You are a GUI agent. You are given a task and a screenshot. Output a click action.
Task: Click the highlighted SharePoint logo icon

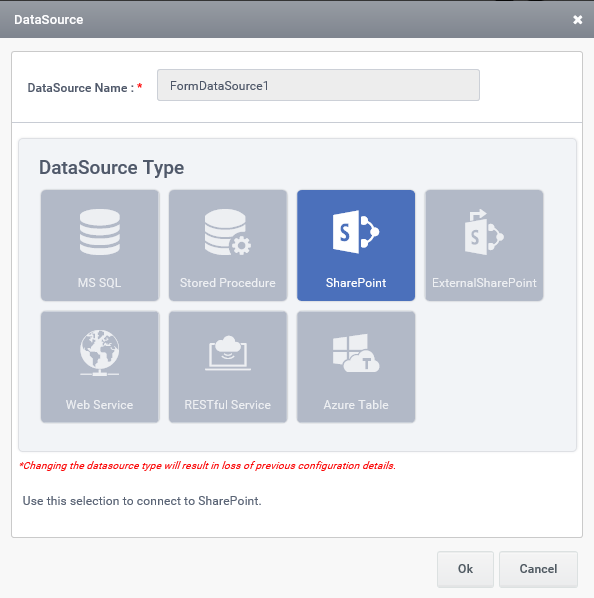coord(356,231)
